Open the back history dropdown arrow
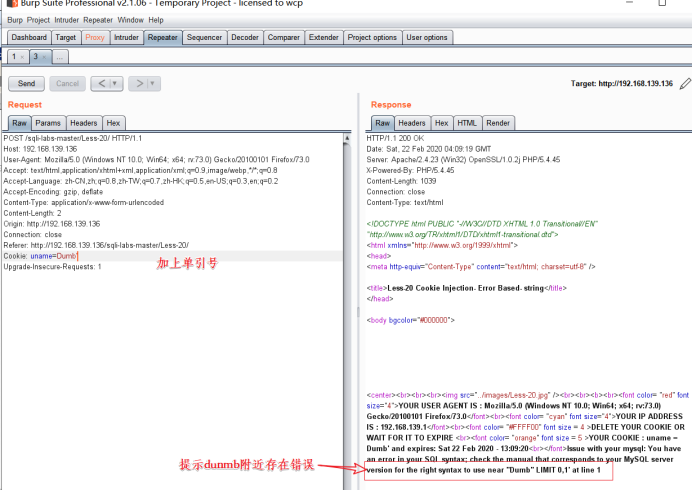692x490 pixels. [116, 83]
